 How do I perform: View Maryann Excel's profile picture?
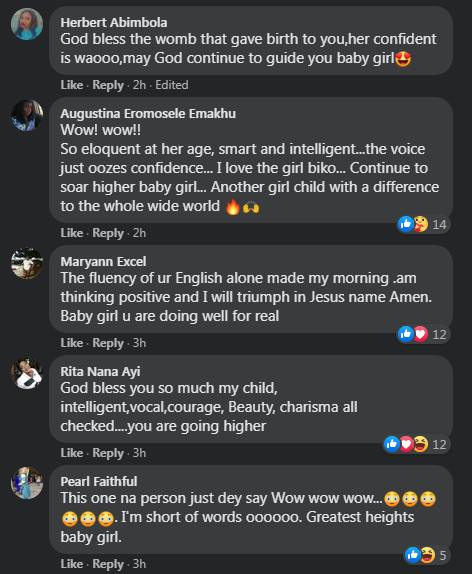[x=27, y=263]
